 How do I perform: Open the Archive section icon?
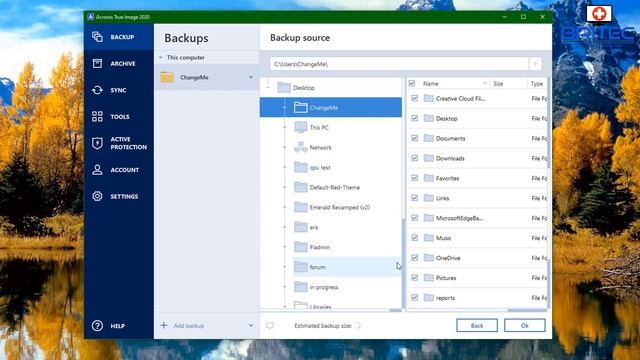coord(97,63)
